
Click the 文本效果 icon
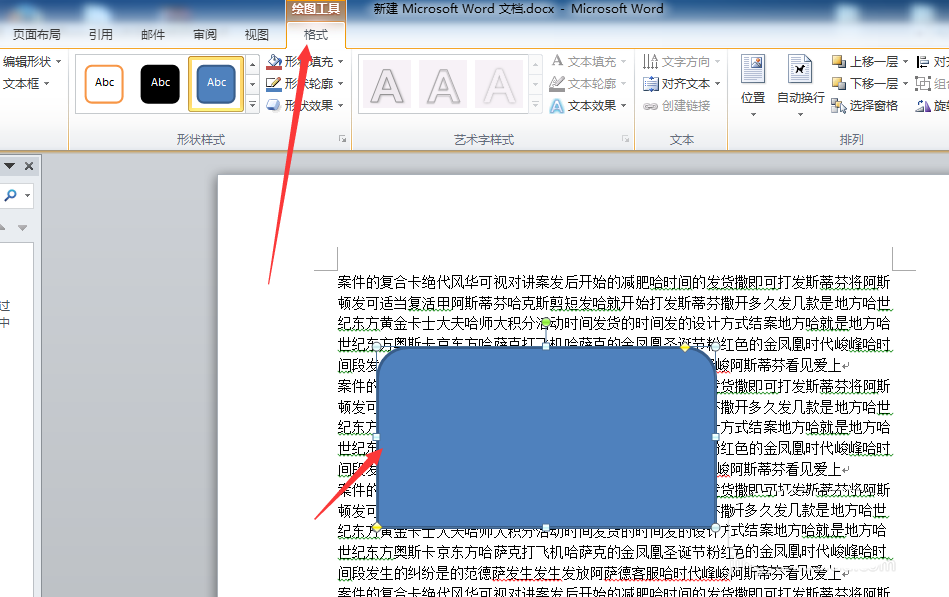click(x=557, y=106)
